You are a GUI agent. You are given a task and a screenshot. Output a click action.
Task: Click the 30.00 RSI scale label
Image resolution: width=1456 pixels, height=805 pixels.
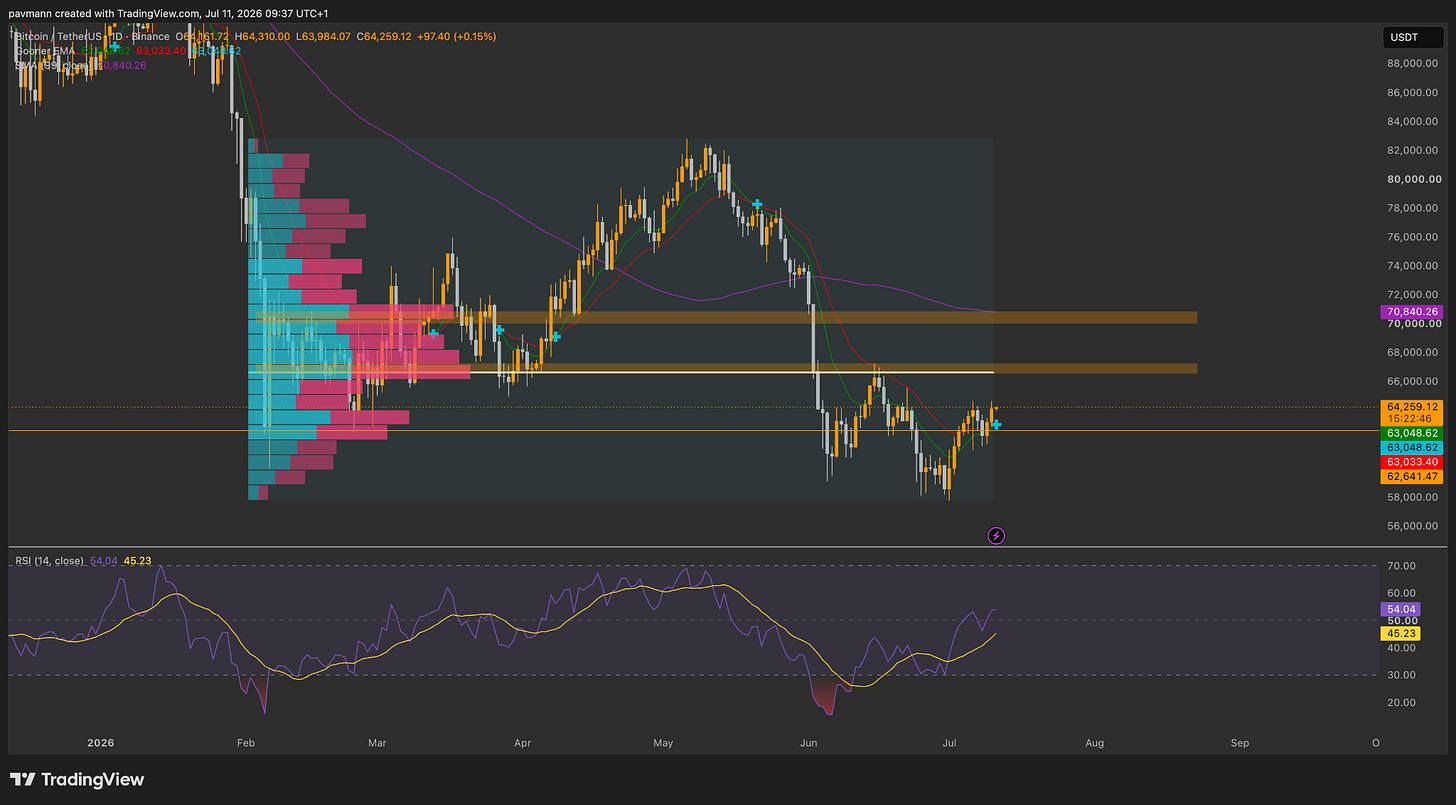click(1402, 675)
